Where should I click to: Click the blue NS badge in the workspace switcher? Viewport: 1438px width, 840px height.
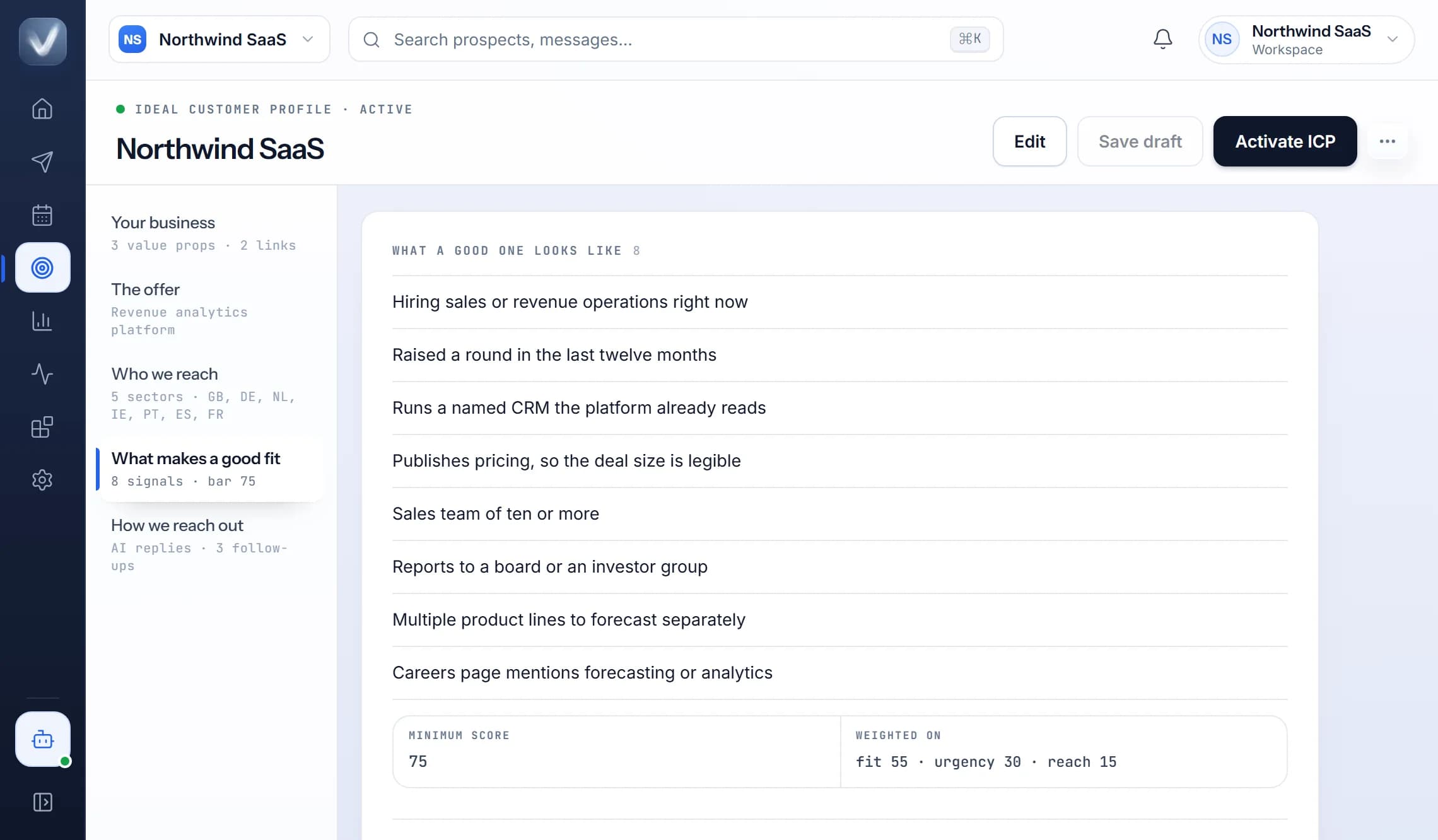click(132, 39)
